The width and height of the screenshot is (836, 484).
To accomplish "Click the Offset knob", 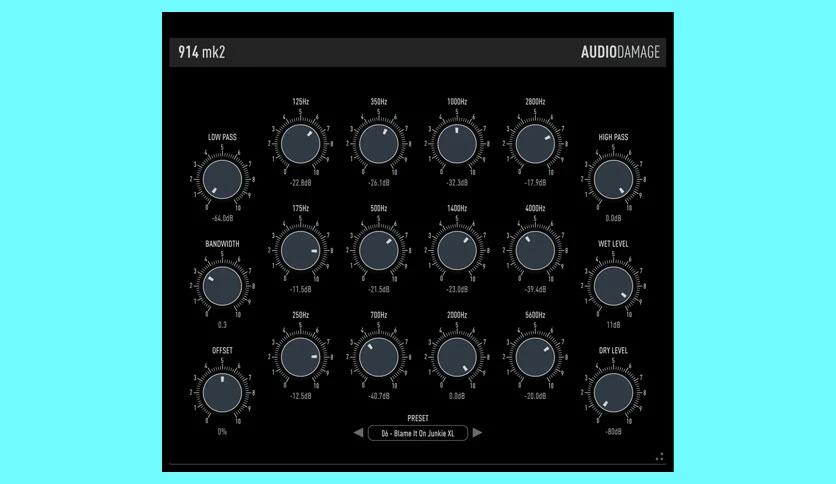I will pyautogui.click(x=222, y=393).
